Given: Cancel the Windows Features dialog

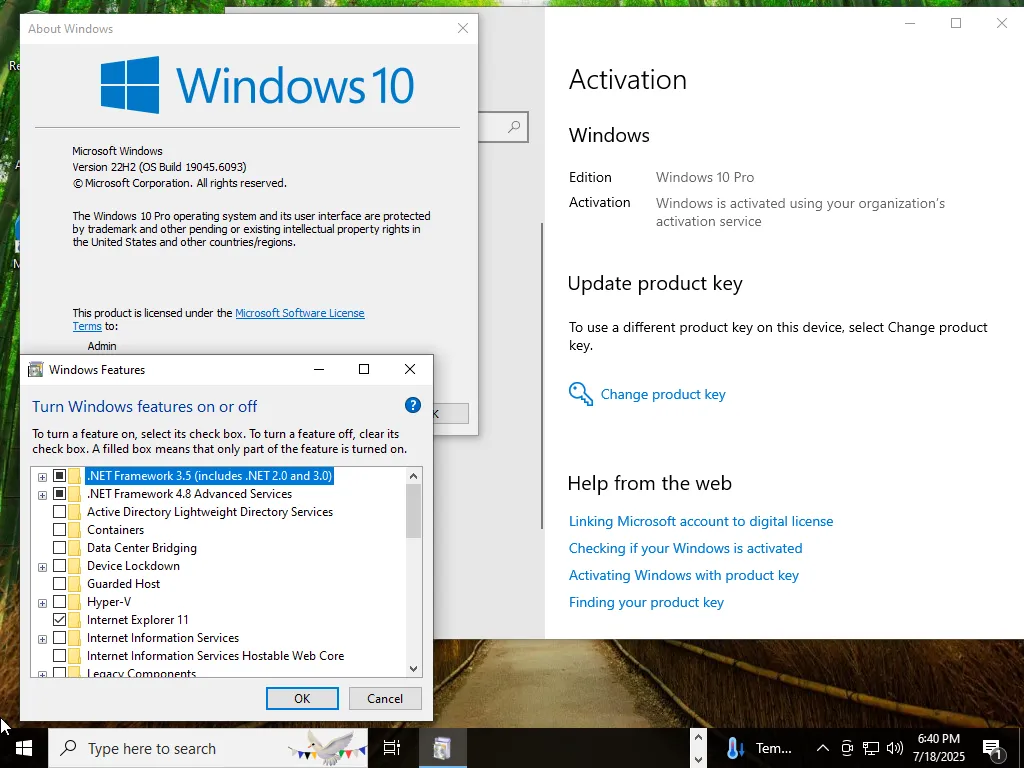Looking at the screenshot, I should coord(385,698).
